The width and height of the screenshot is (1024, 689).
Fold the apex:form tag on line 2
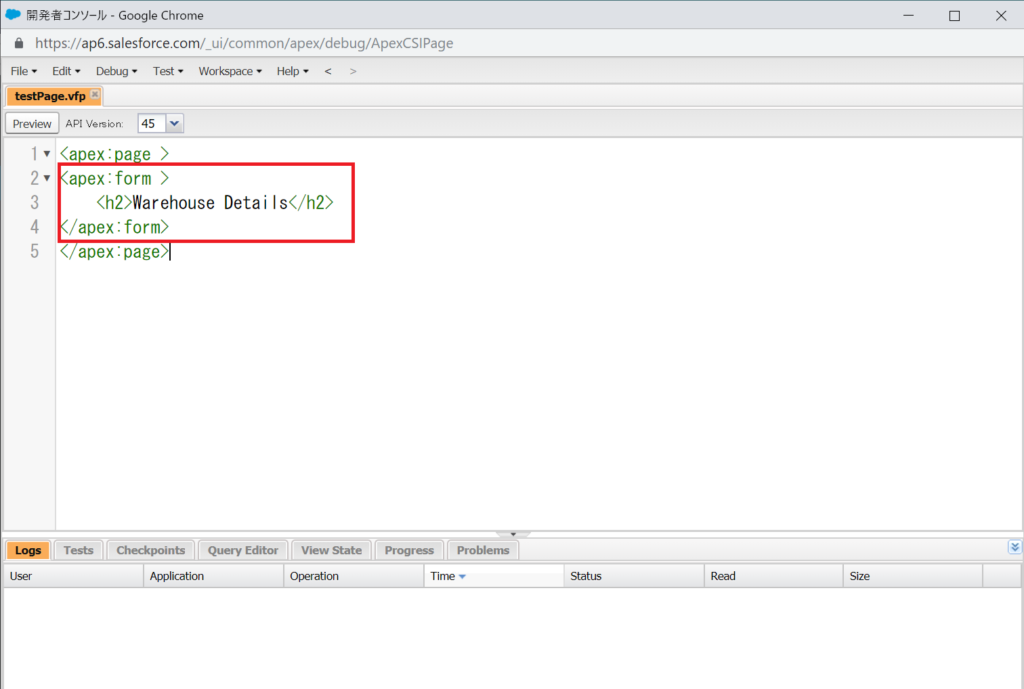click(47, 179)
